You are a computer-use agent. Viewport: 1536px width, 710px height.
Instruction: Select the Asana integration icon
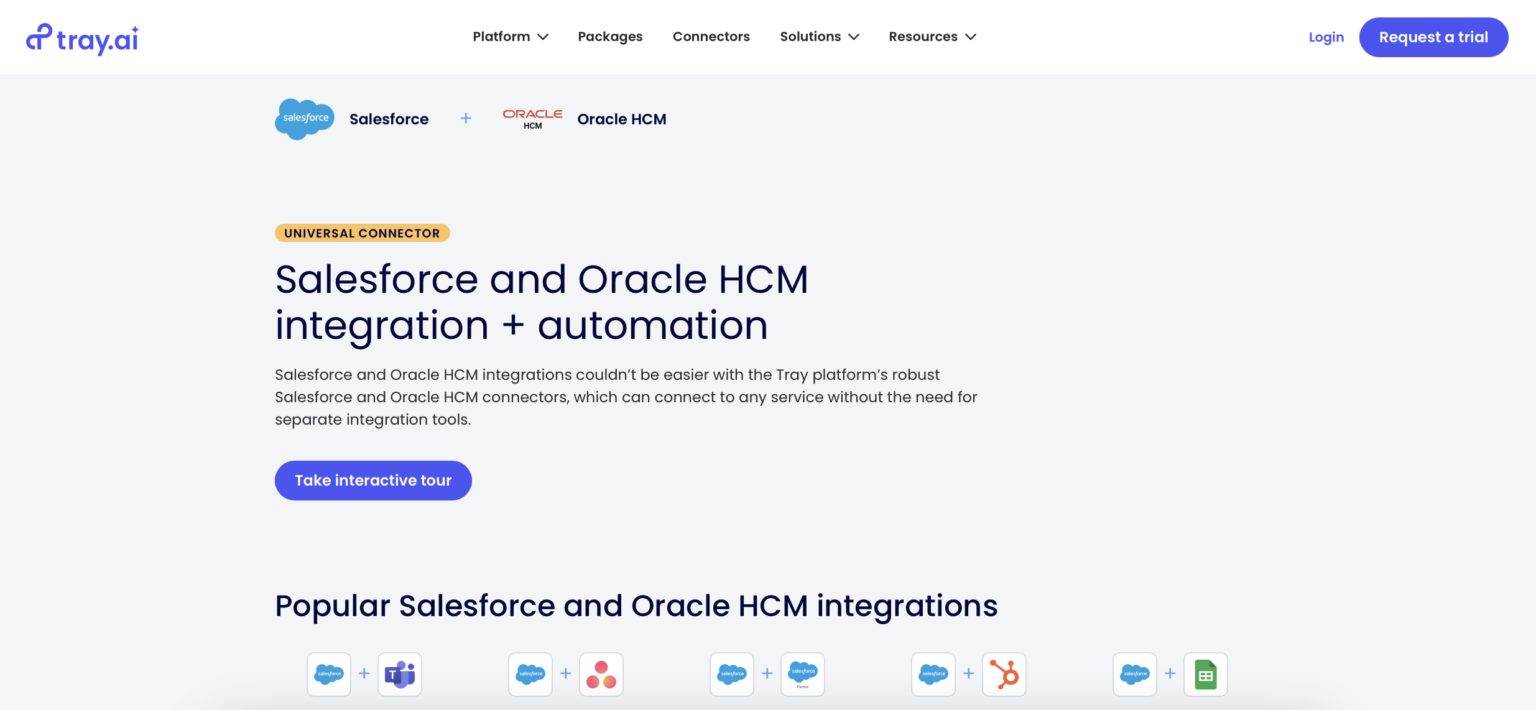(x=601, y=674)
